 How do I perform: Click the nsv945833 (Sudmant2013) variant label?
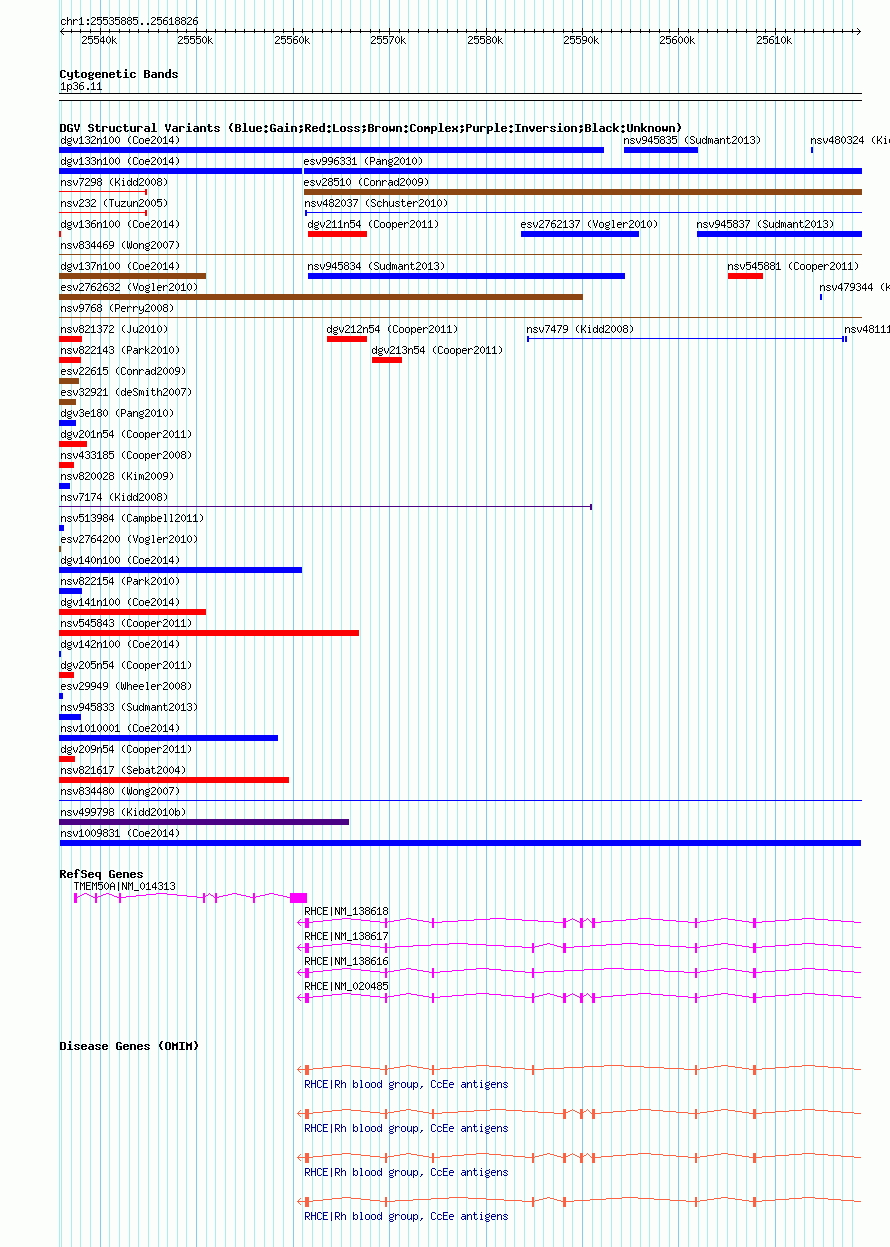(x=129, y=707)
